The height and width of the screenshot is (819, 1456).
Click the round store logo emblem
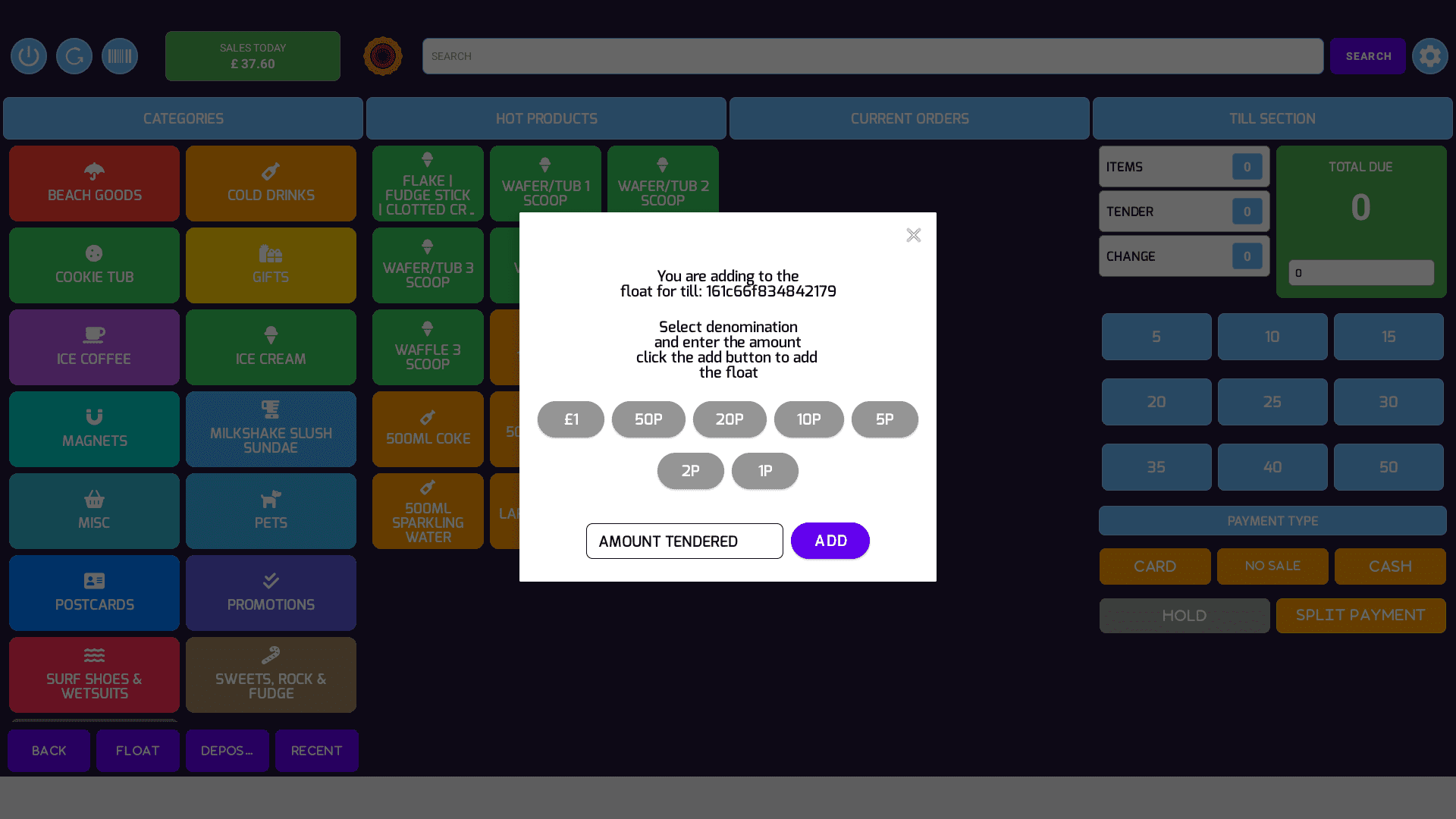pos(383,56)
